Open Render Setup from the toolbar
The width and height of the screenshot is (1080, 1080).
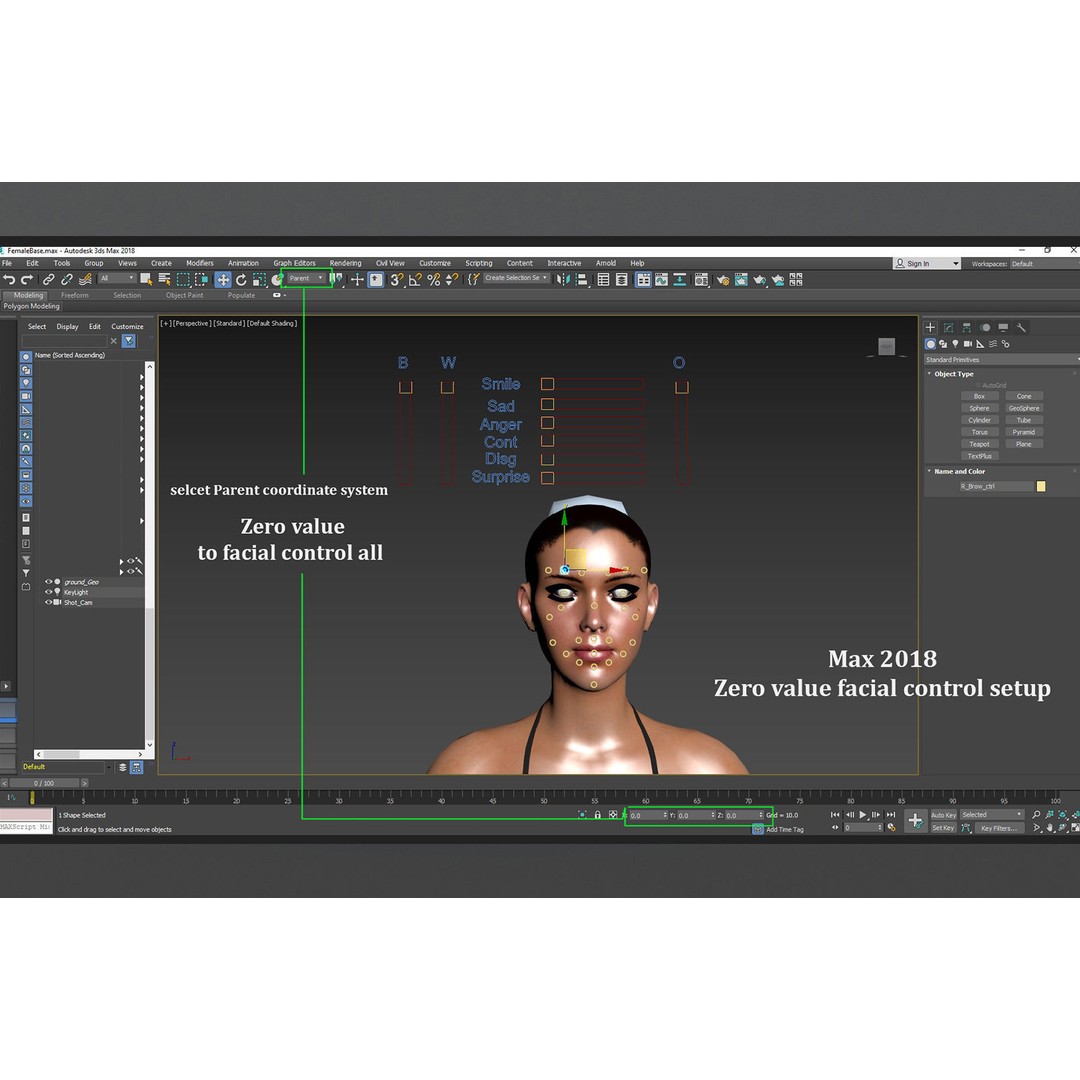tap(723, 280)
